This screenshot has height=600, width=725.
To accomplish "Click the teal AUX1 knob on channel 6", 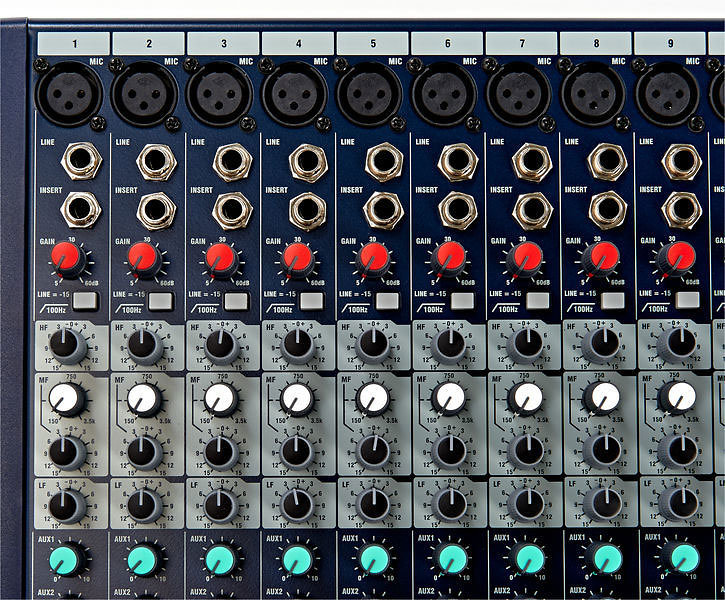I will pyautogui.click(x=450, y=559).
